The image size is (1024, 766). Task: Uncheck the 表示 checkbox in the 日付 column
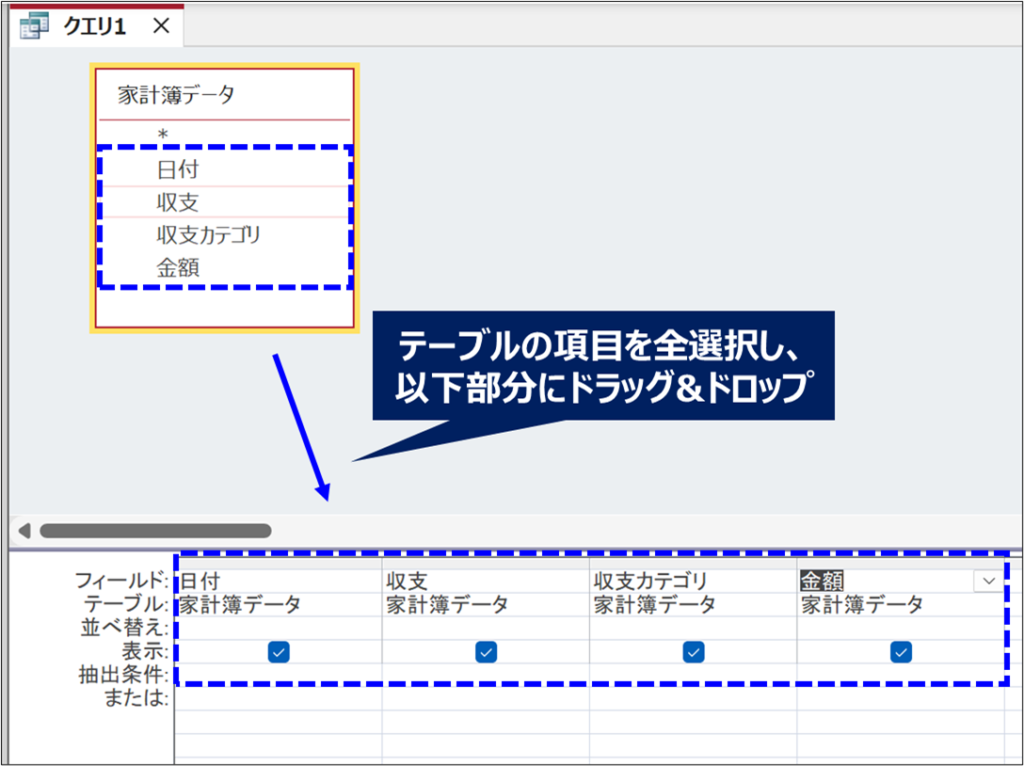click(x=278, y=652)
